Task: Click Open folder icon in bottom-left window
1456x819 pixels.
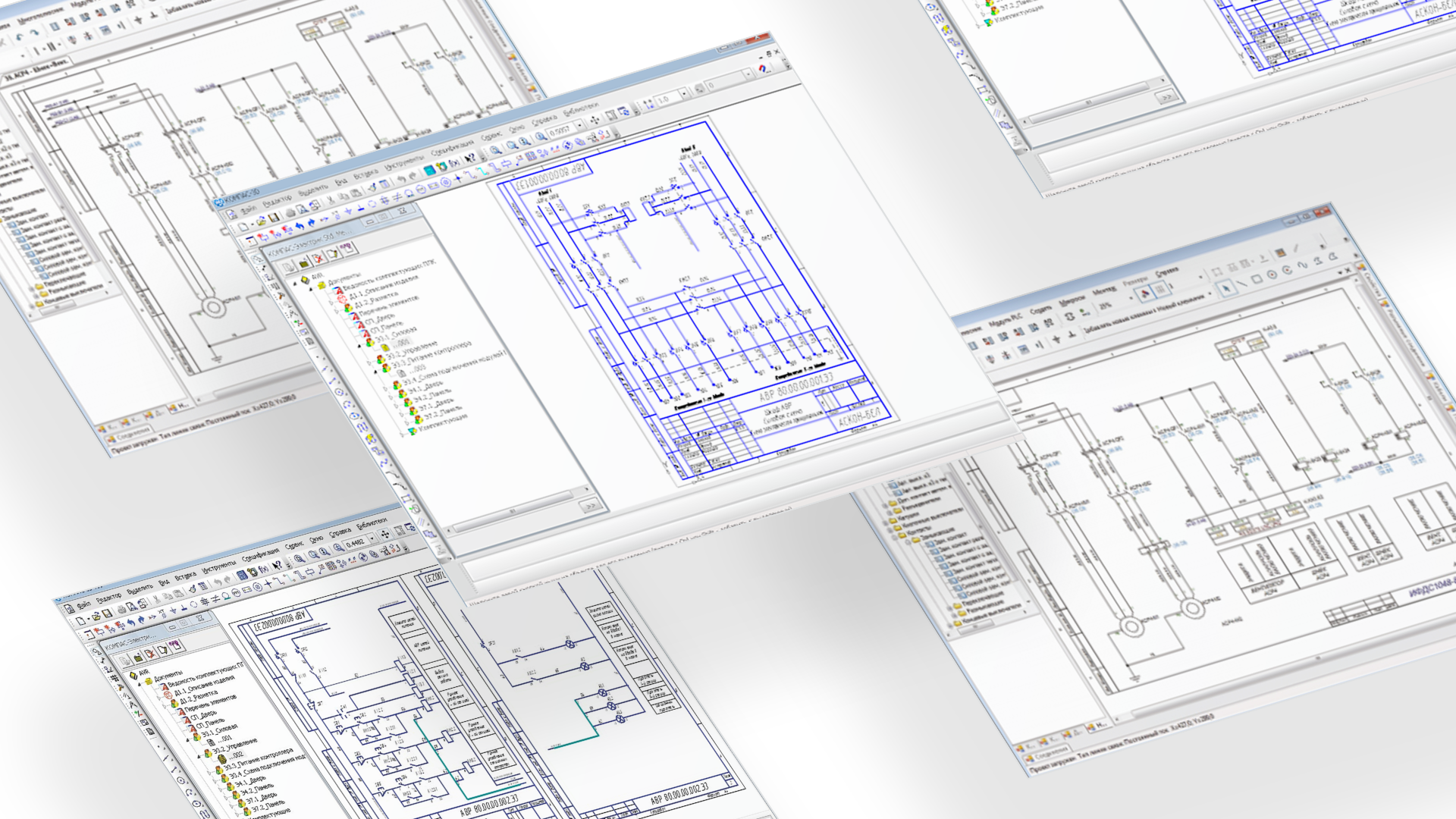Action: point(96,616)
